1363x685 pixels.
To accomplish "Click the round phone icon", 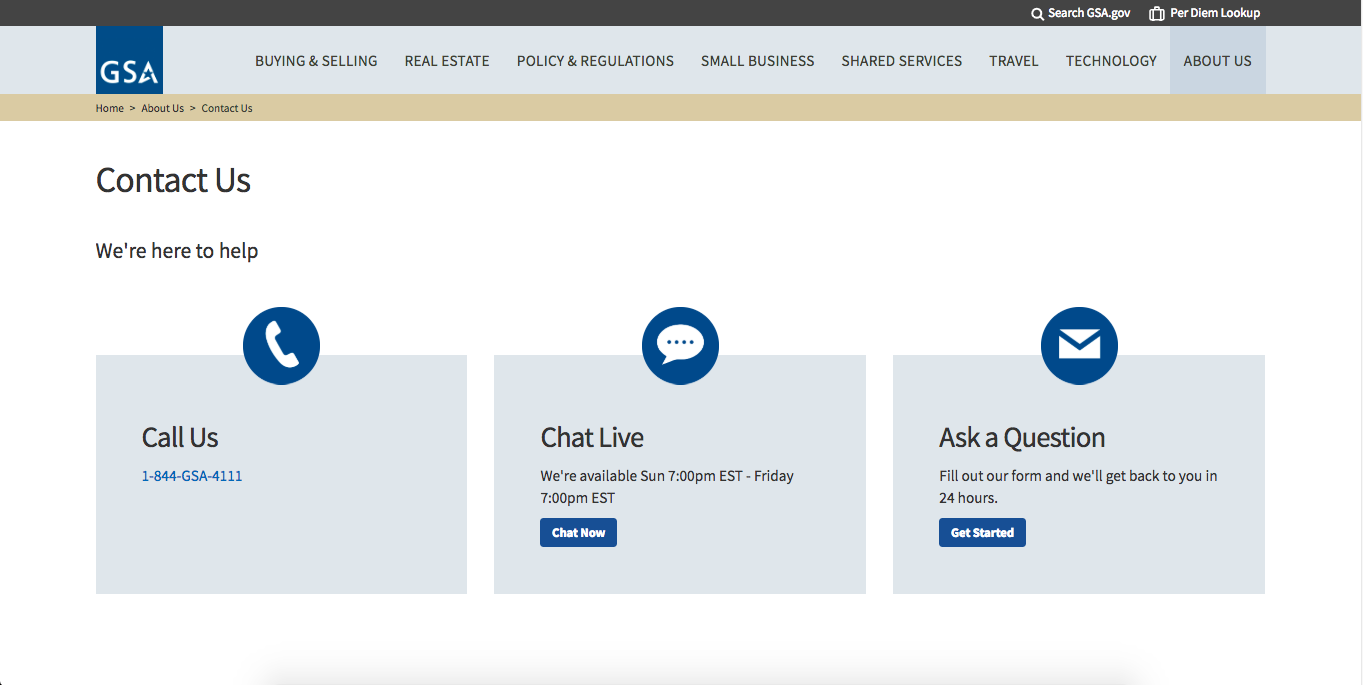I will point(281,346).
